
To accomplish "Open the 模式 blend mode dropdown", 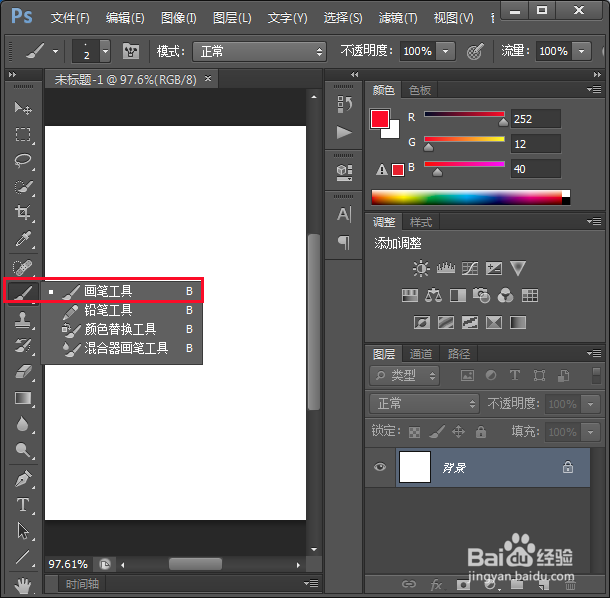I will click(x=259, y=51).
